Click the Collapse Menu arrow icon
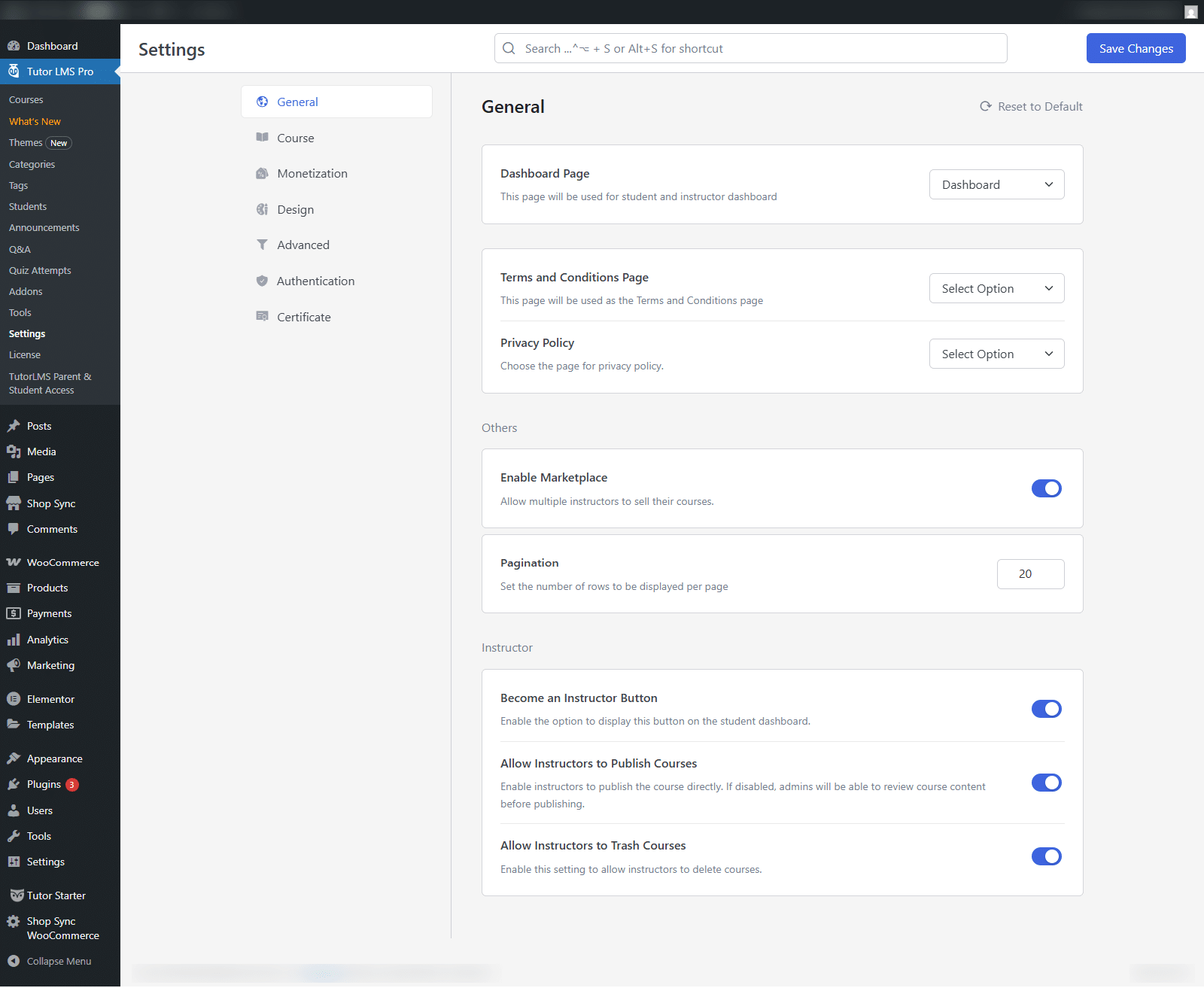This screenshot has width=1204, height=988. coord(14,961)
